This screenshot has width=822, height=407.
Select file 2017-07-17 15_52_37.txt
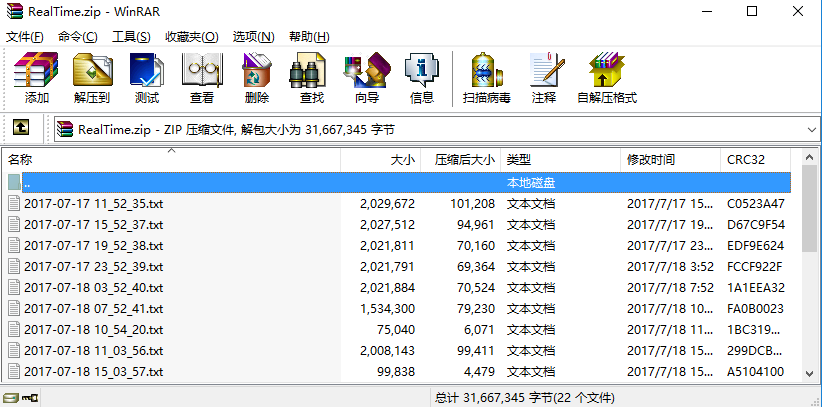click(x=94, y=224)
